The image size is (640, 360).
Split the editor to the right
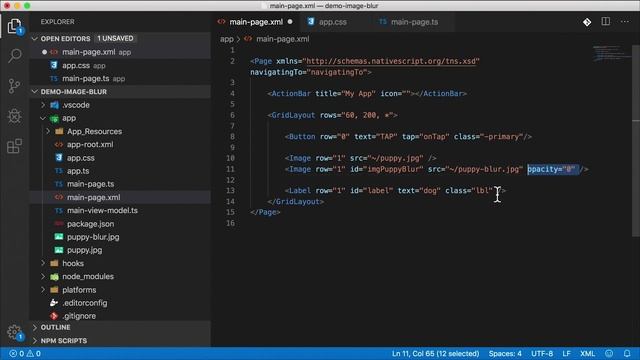(x=606, y=22)
